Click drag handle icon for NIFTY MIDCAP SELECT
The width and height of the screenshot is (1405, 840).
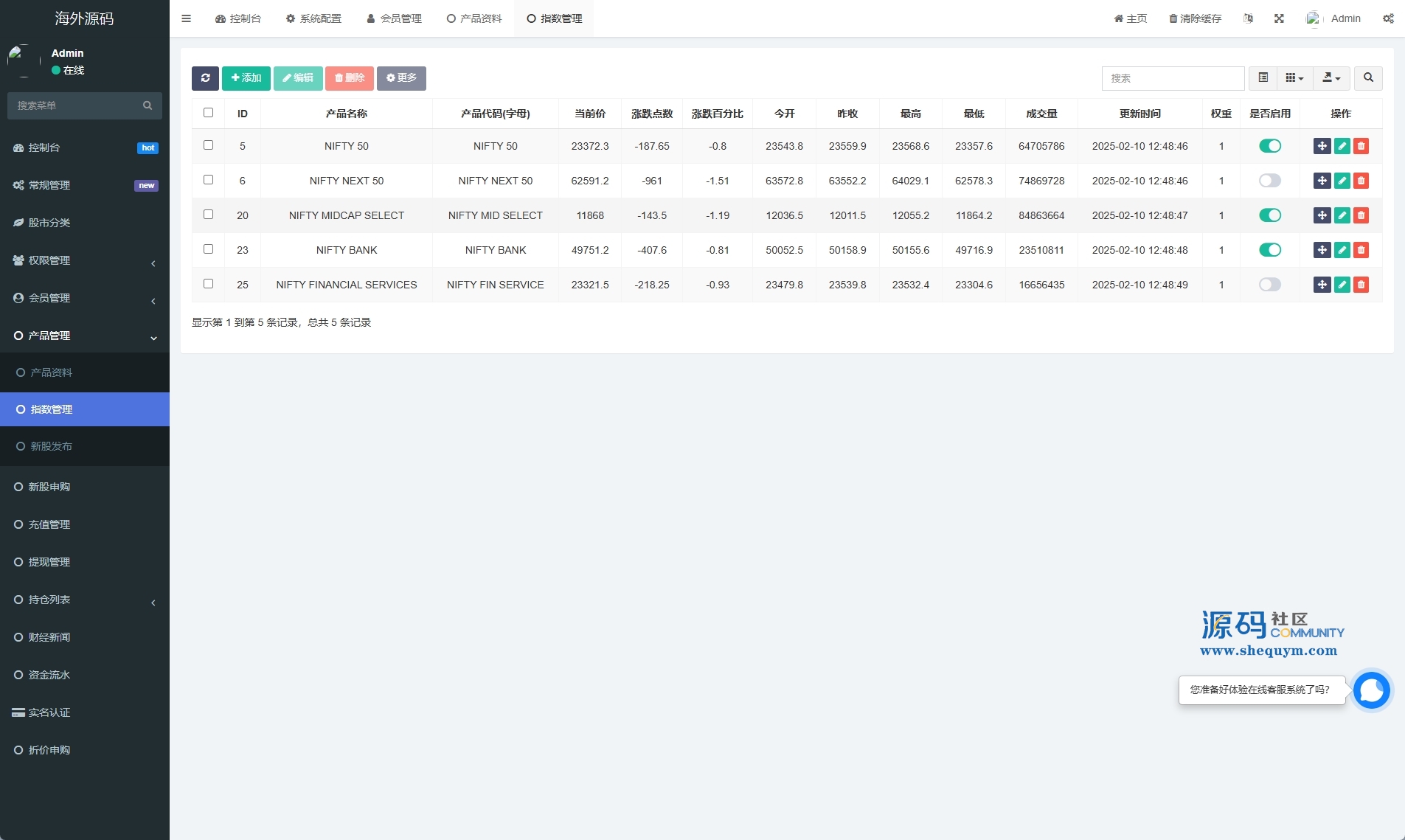[x=1322, y=215]
